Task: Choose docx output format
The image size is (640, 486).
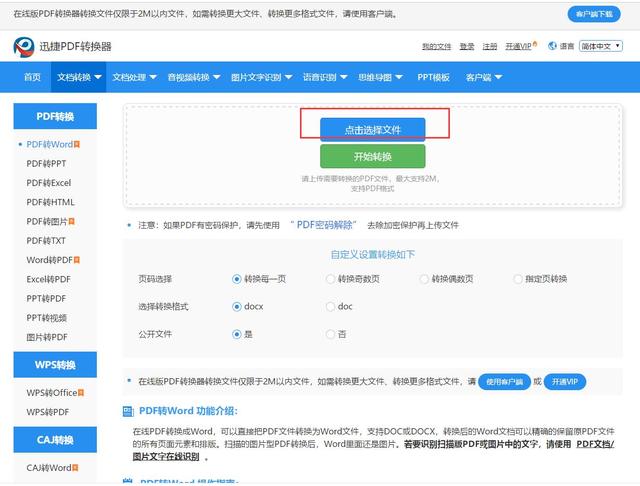Action: pyautogui.click(x=236, y=306)
